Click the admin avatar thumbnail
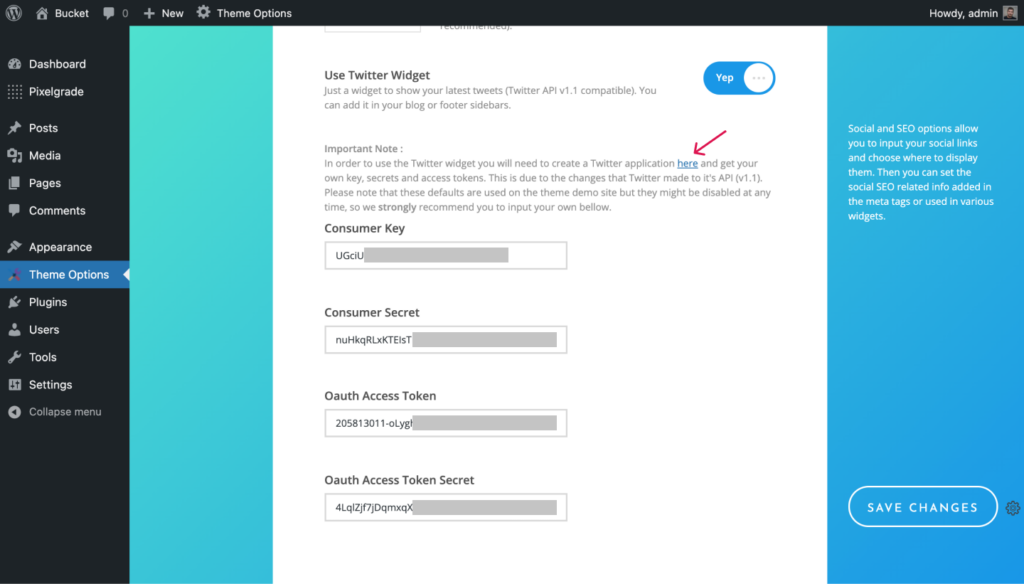This screenshot has height=584, width=1024. pyautogui.click(x=1010, y=12)
